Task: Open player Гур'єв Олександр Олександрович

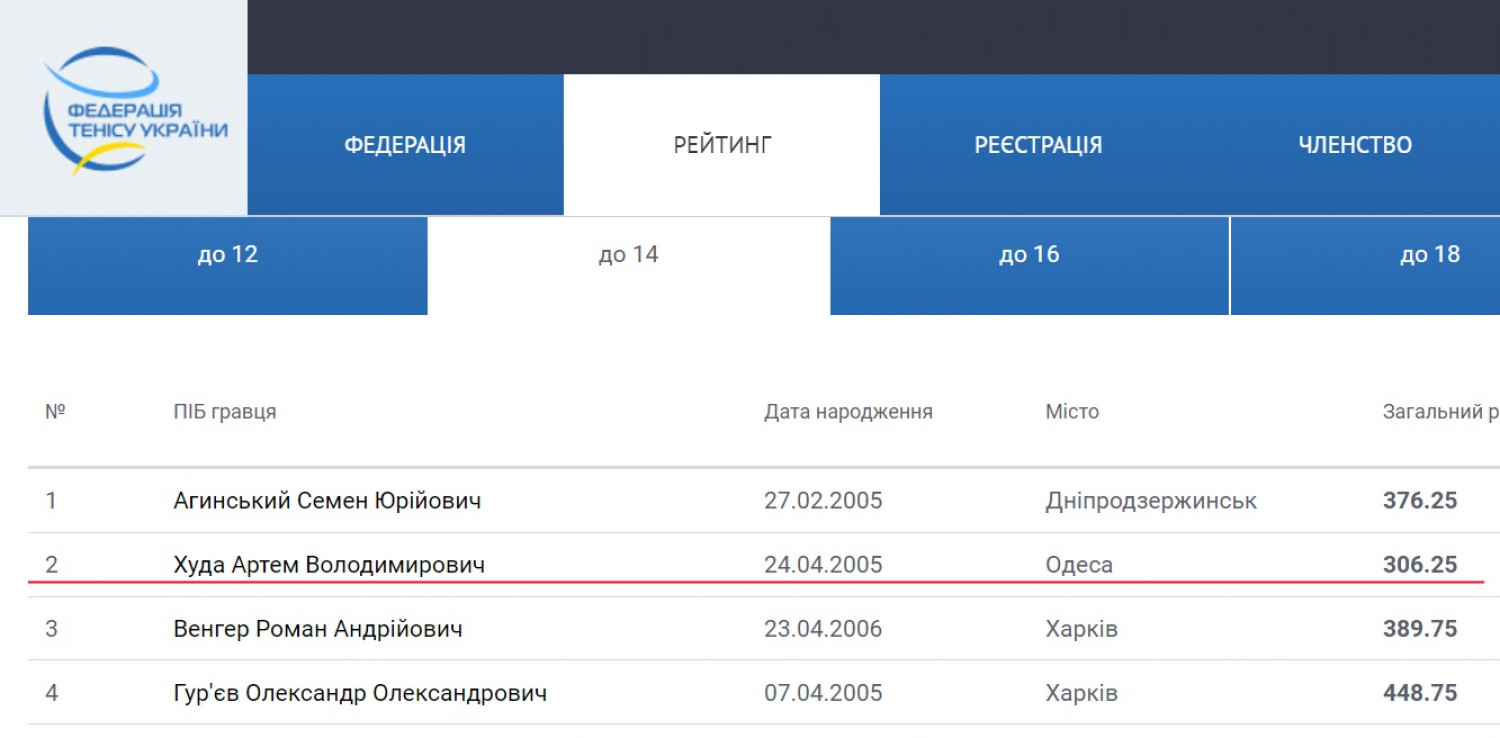Action: (x=360, y=693)
